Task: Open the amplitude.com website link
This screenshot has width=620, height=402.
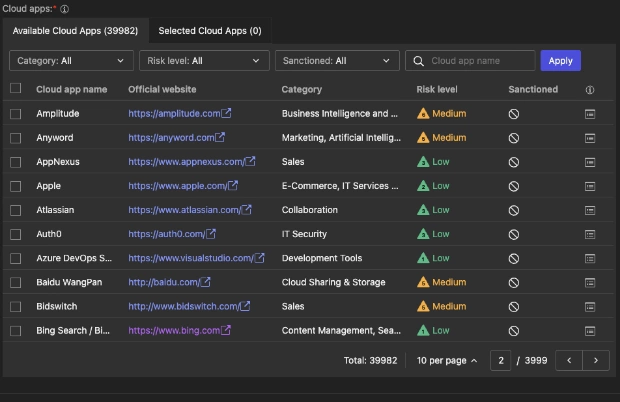Action: point(180,113)
